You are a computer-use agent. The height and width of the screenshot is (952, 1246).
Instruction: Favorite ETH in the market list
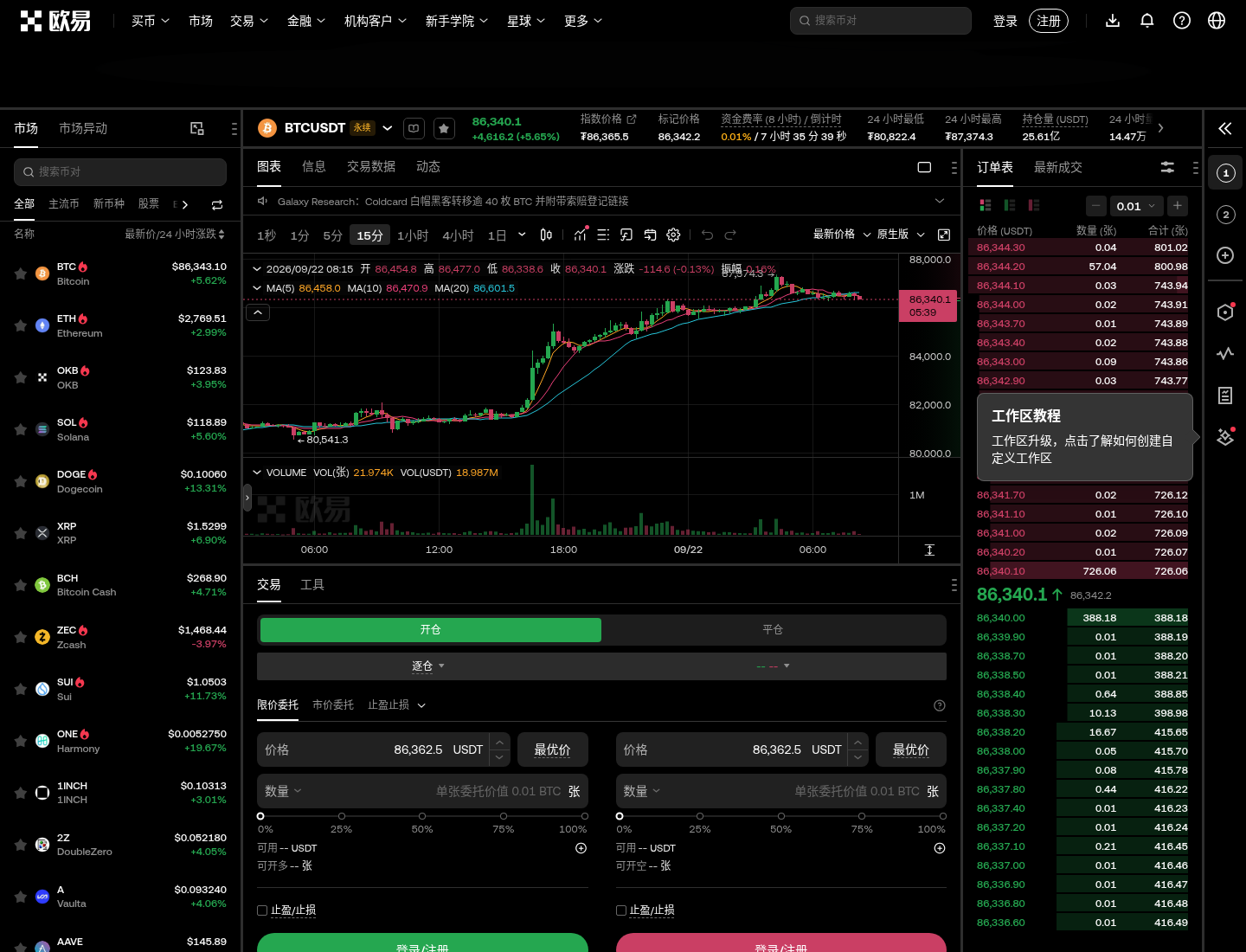[x=20, y=325]
